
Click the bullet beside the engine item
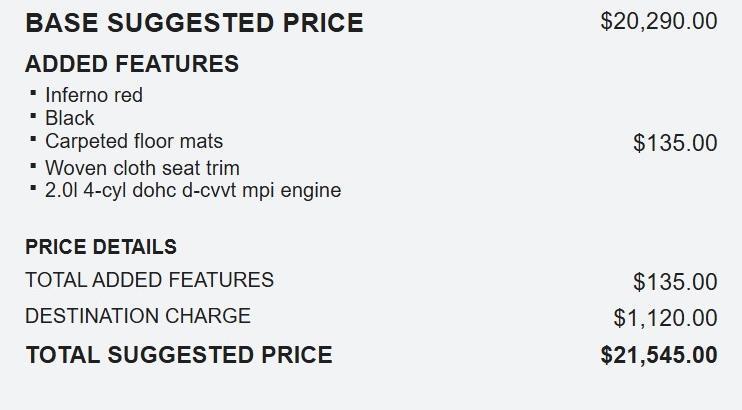(33, 187)
